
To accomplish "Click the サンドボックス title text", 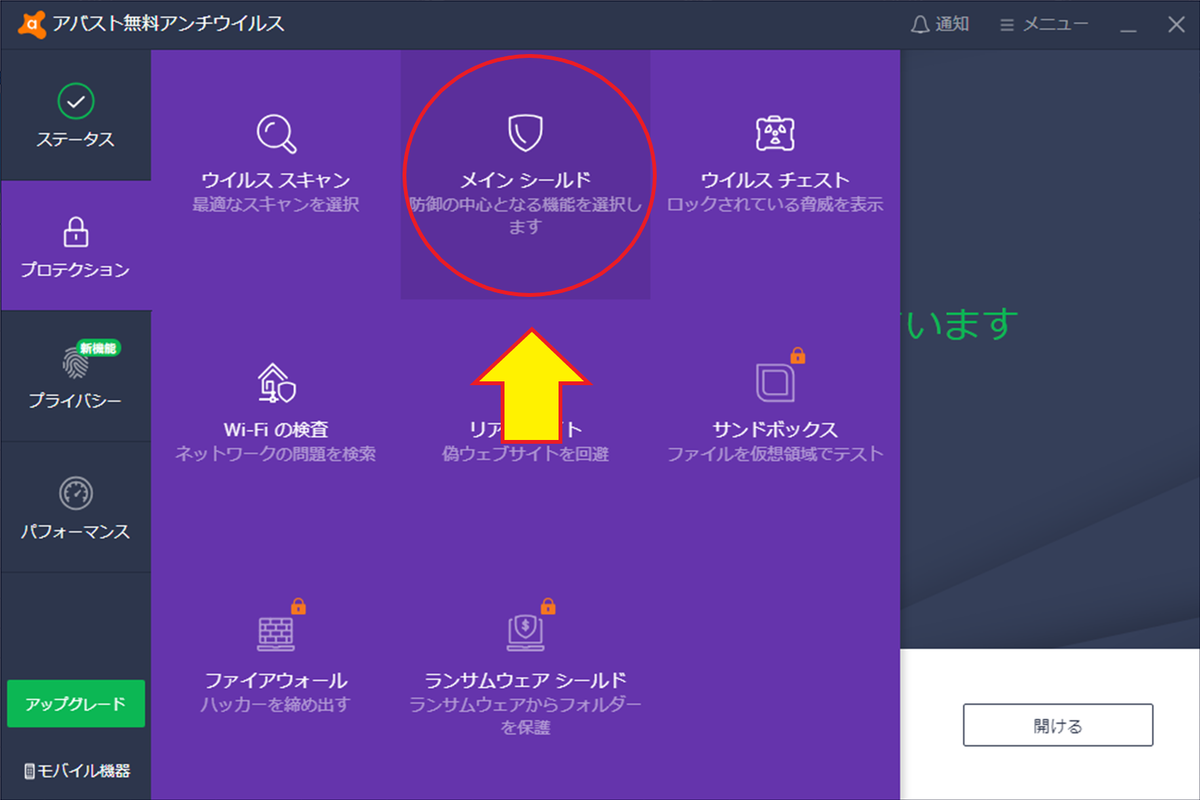I will click(775, 430).
